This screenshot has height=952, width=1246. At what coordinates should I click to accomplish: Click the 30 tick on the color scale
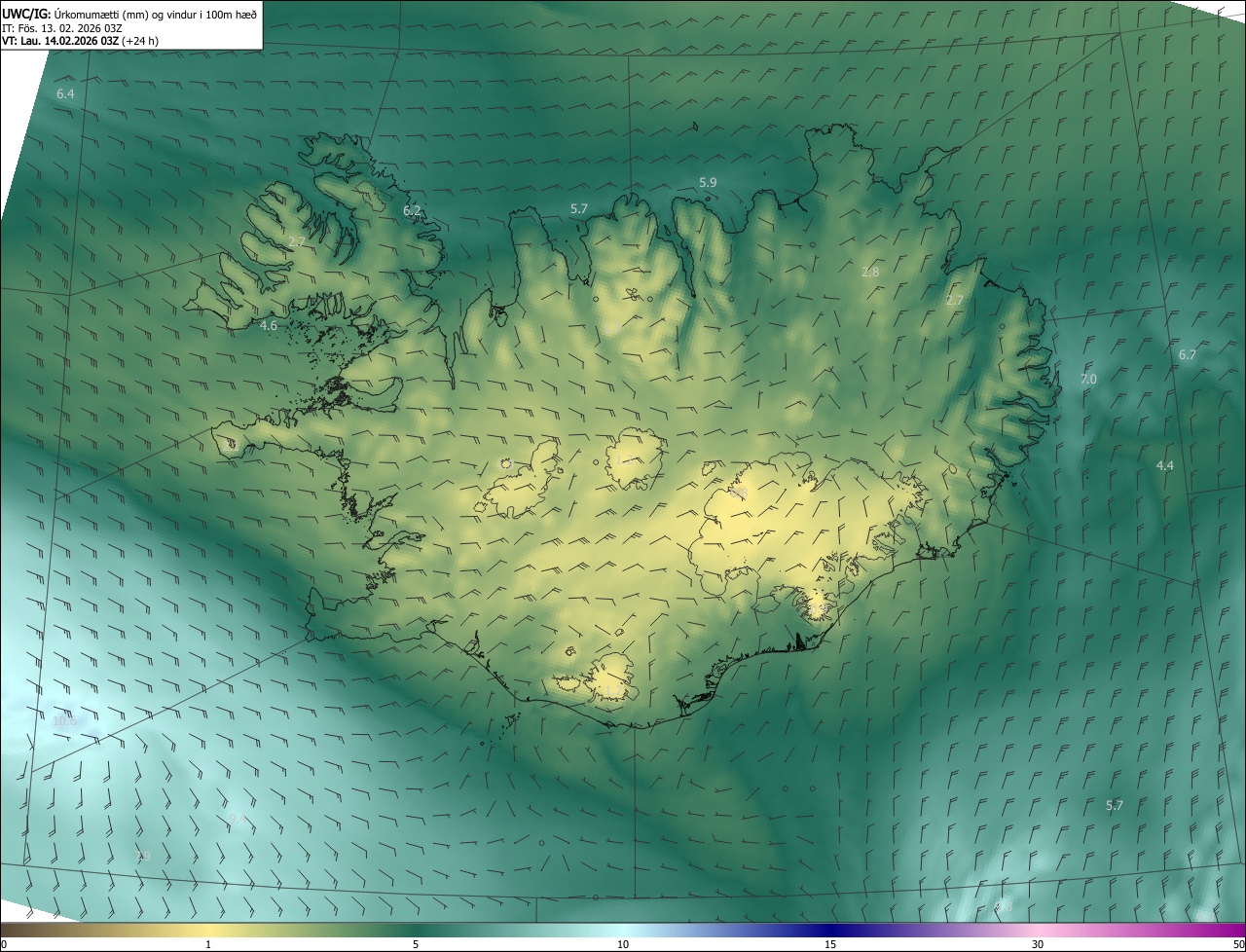tap(1038, 944)
